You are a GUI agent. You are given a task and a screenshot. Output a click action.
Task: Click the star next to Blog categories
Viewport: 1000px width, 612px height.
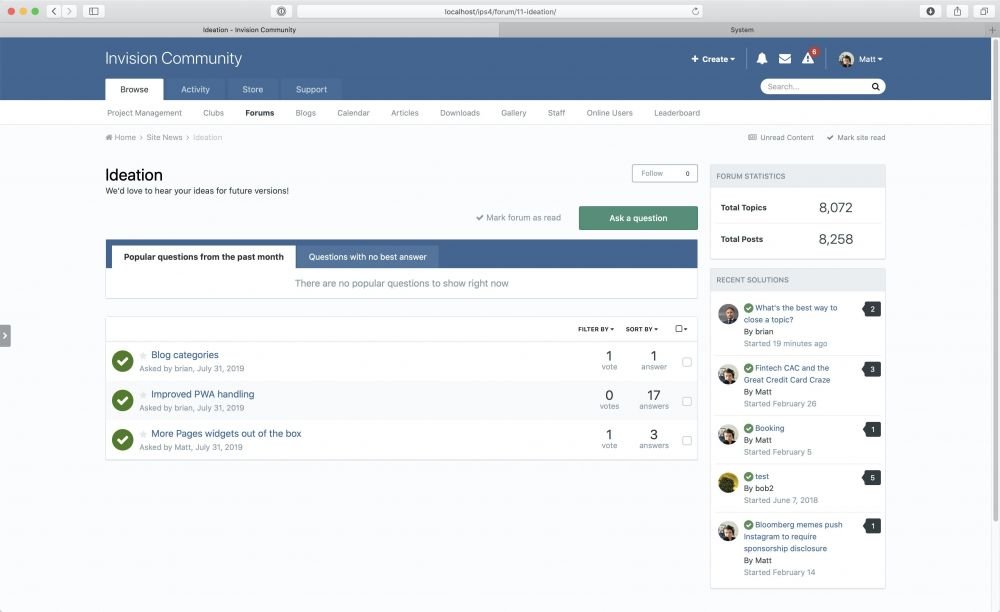click(x=143, y=355)
